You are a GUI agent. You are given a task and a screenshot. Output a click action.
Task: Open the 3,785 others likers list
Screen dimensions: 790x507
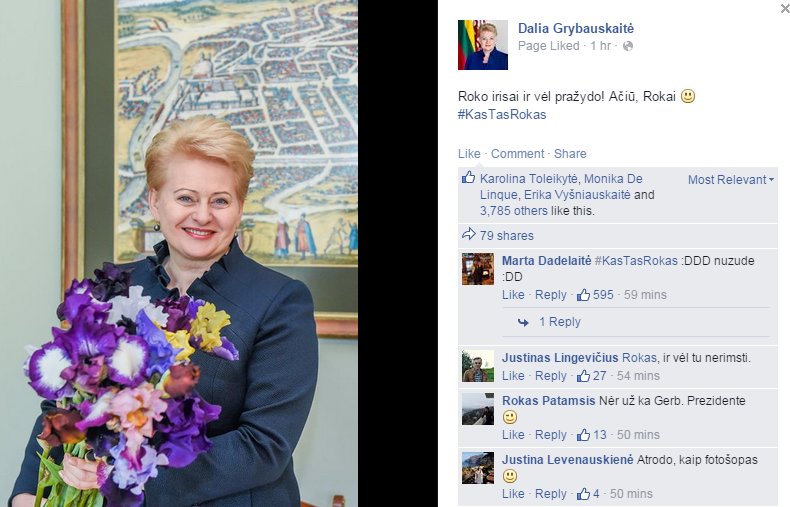tap(513, 211)
